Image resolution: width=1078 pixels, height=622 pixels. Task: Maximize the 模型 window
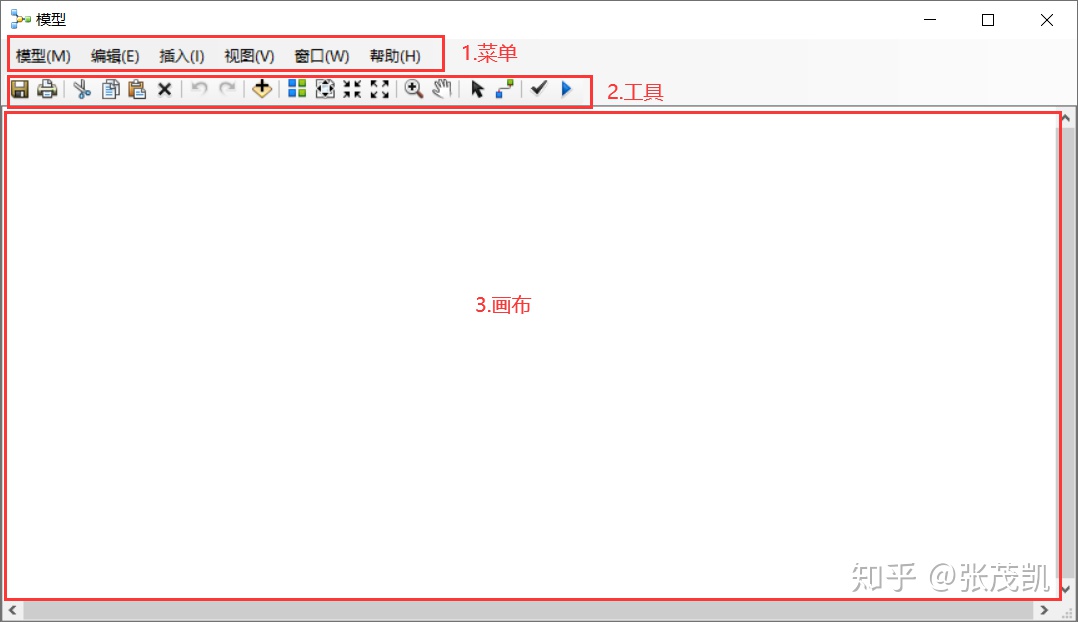(x=988, y=20)
